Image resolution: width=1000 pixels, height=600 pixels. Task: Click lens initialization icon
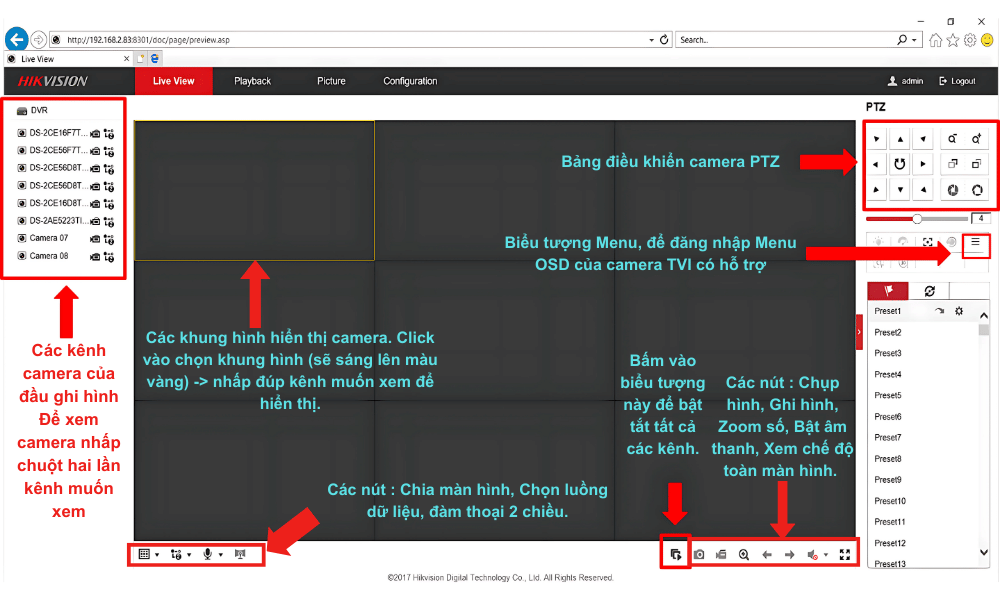(x=952, y=242)
